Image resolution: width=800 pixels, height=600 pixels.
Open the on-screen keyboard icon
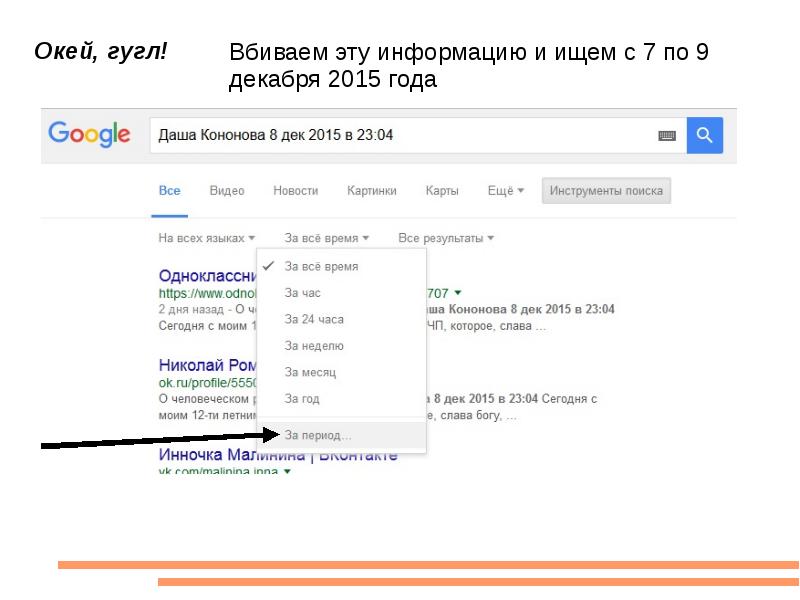[667, 136]
